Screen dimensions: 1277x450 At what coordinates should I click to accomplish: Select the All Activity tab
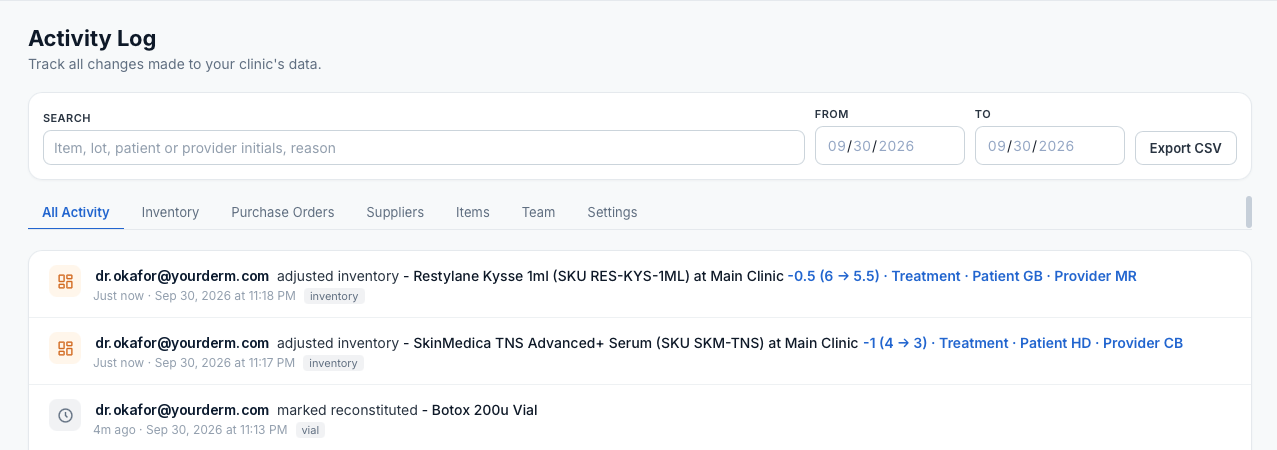pyautogui.click(x=76, y=212)
